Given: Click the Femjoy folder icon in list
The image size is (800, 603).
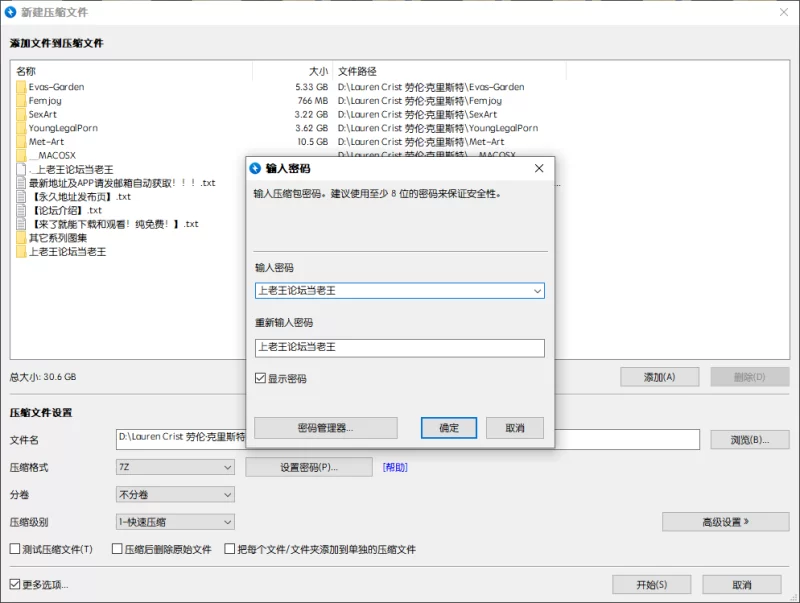Looking at the screenshot, I should [x=21, y=101].
